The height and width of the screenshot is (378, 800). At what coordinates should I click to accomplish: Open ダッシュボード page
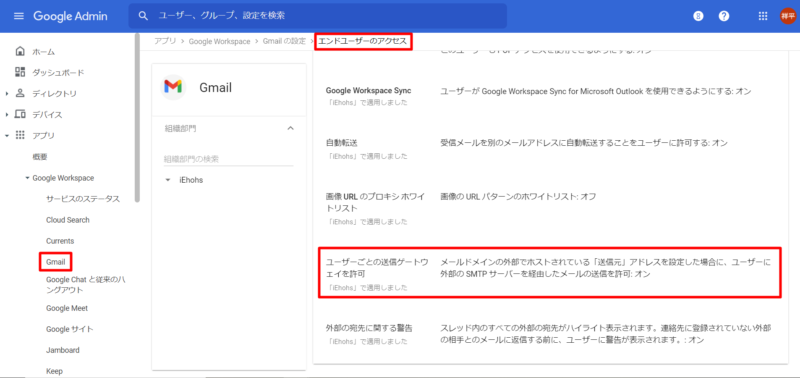[x=58, y=73]
